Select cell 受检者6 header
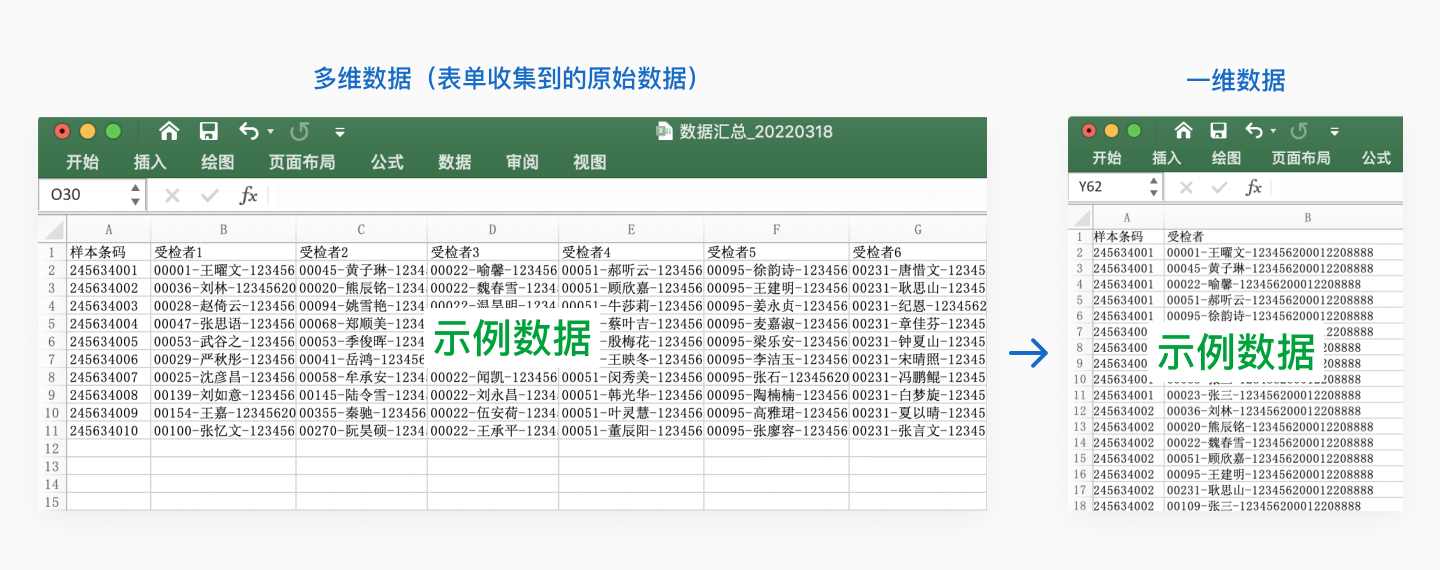Screen dimensions: 1440x570 tap(917, 252)
